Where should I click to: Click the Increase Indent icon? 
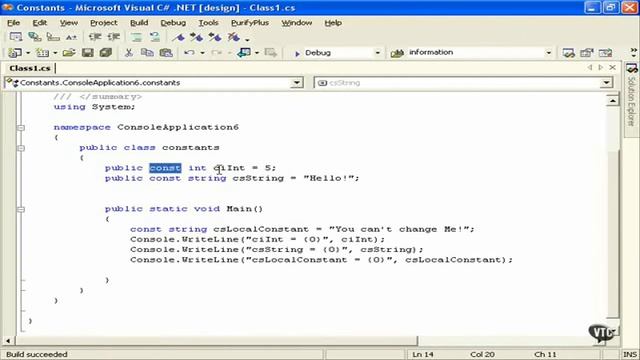click(113, 37)
